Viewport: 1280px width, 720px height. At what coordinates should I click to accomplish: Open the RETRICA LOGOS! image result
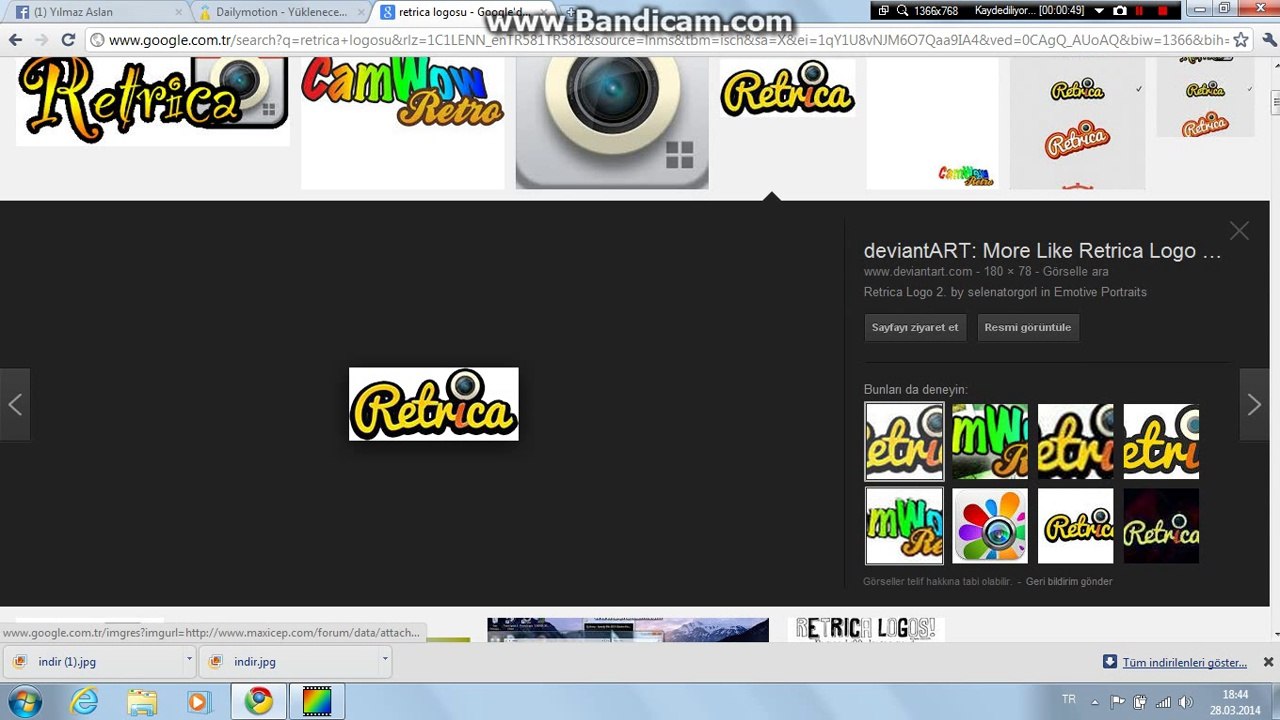point(866,630)
